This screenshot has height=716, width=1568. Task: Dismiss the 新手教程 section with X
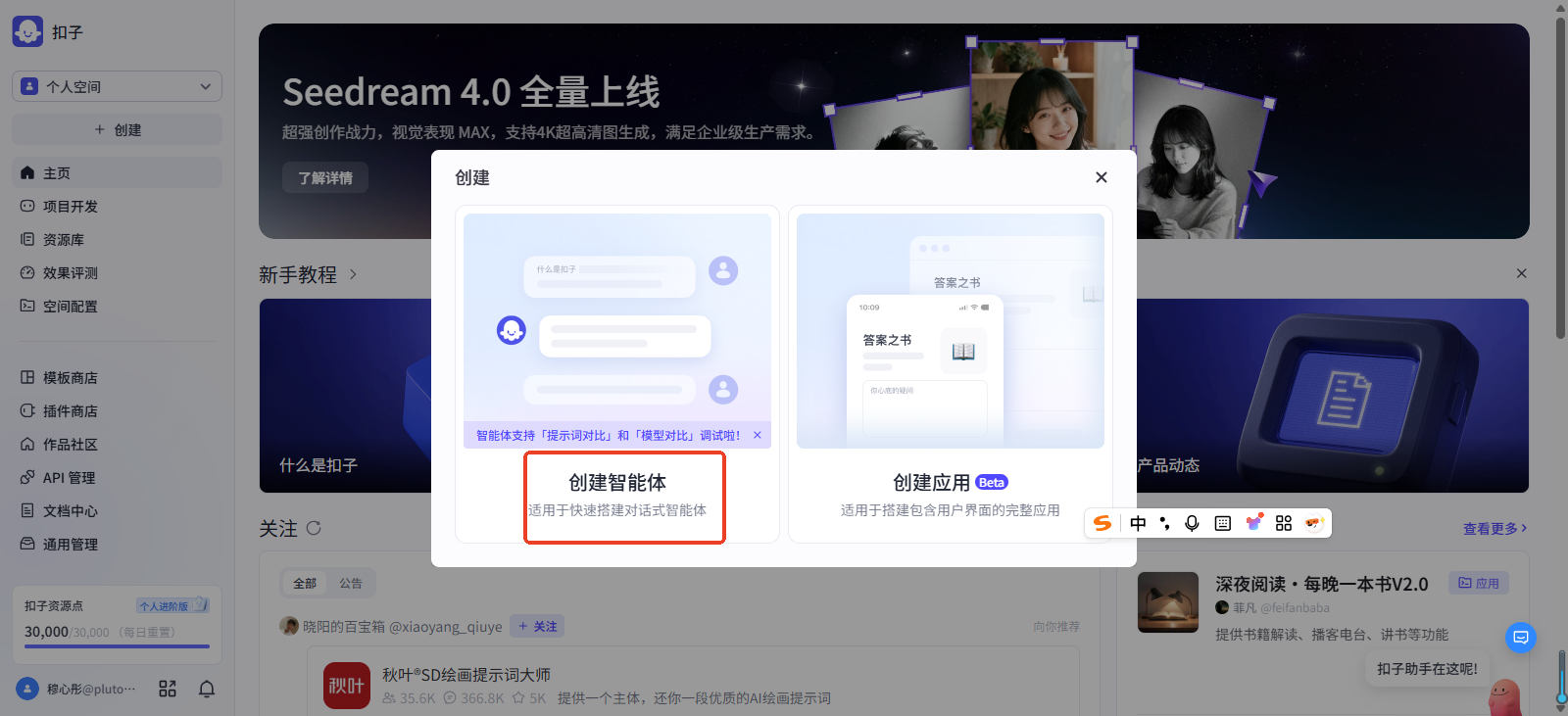tap(1521, 273)
